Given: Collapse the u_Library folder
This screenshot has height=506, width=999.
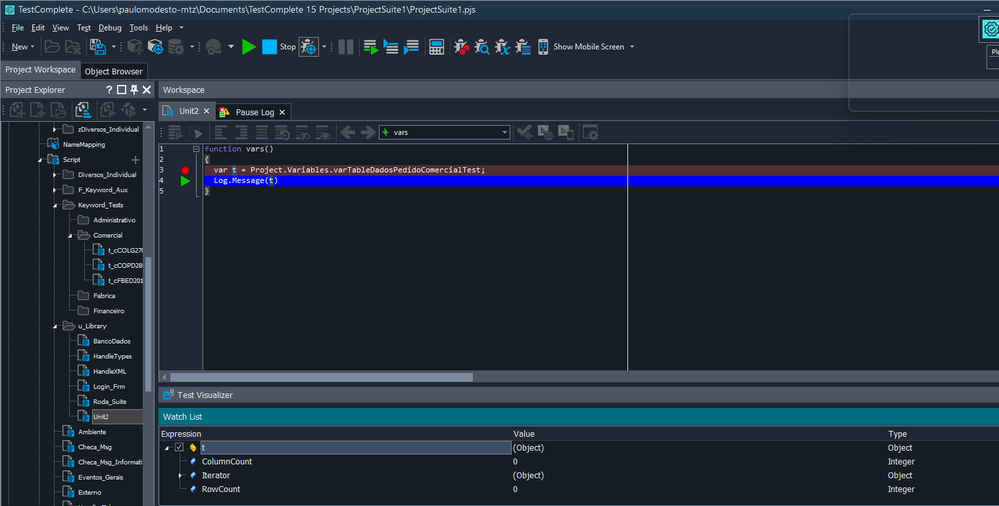Looking at the screenshot, I should [x=54, y=326].
